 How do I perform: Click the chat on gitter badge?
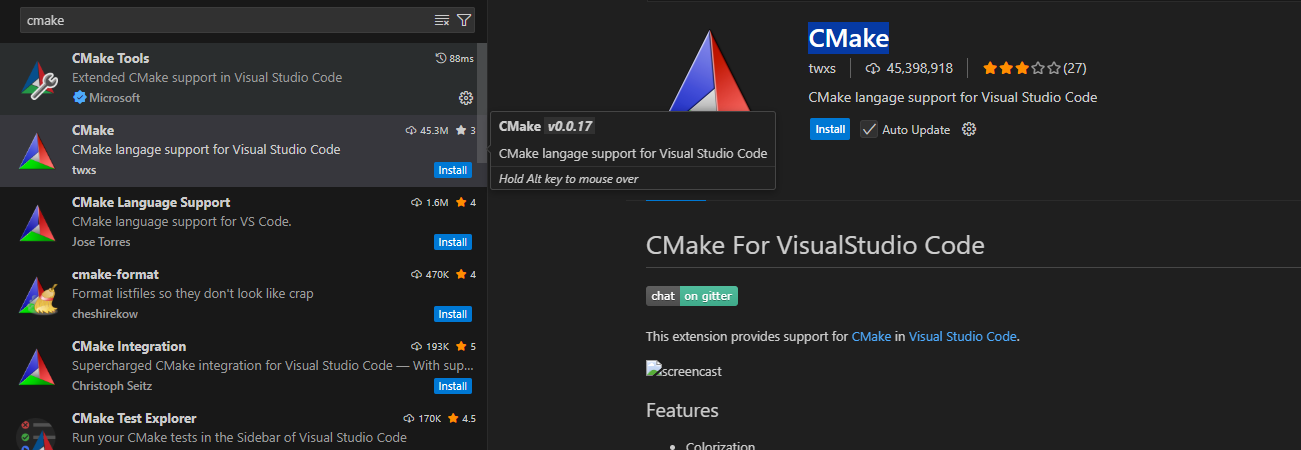[692, 296]
